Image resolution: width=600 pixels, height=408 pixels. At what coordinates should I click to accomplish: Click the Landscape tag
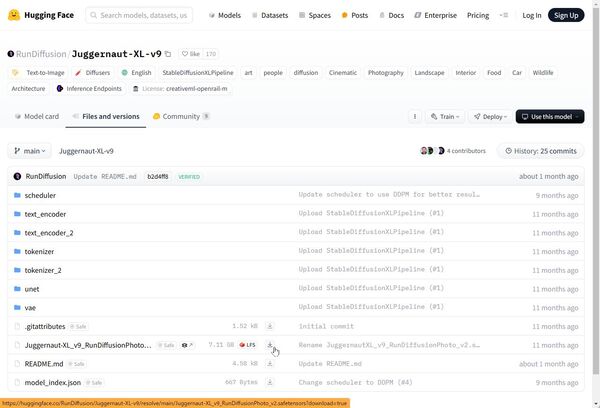click(429, 73)
